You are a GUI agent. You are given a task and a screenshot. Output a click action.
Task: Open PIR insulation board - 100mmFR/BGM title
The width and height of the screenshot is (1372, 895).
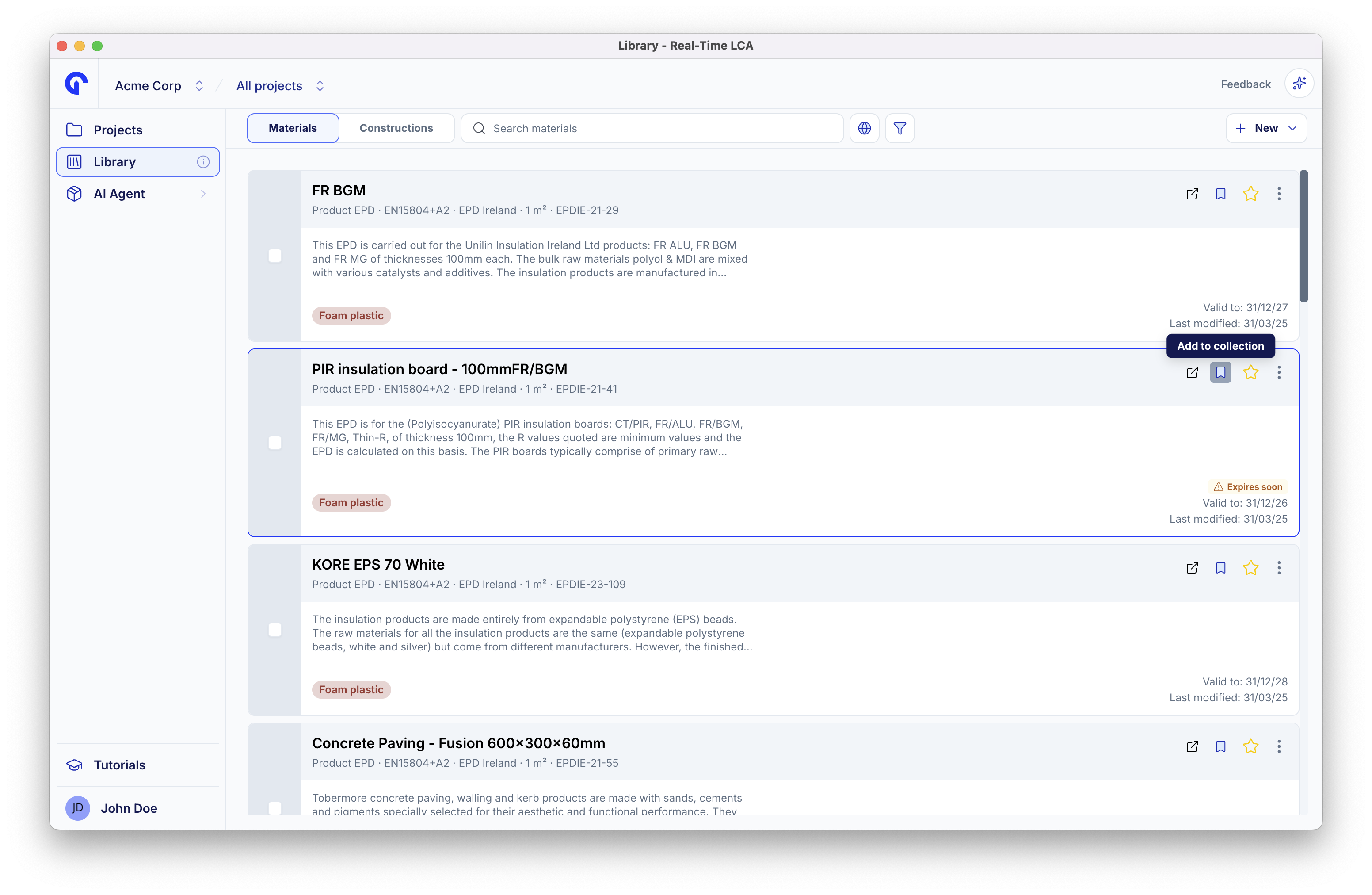tap(439, 369)
